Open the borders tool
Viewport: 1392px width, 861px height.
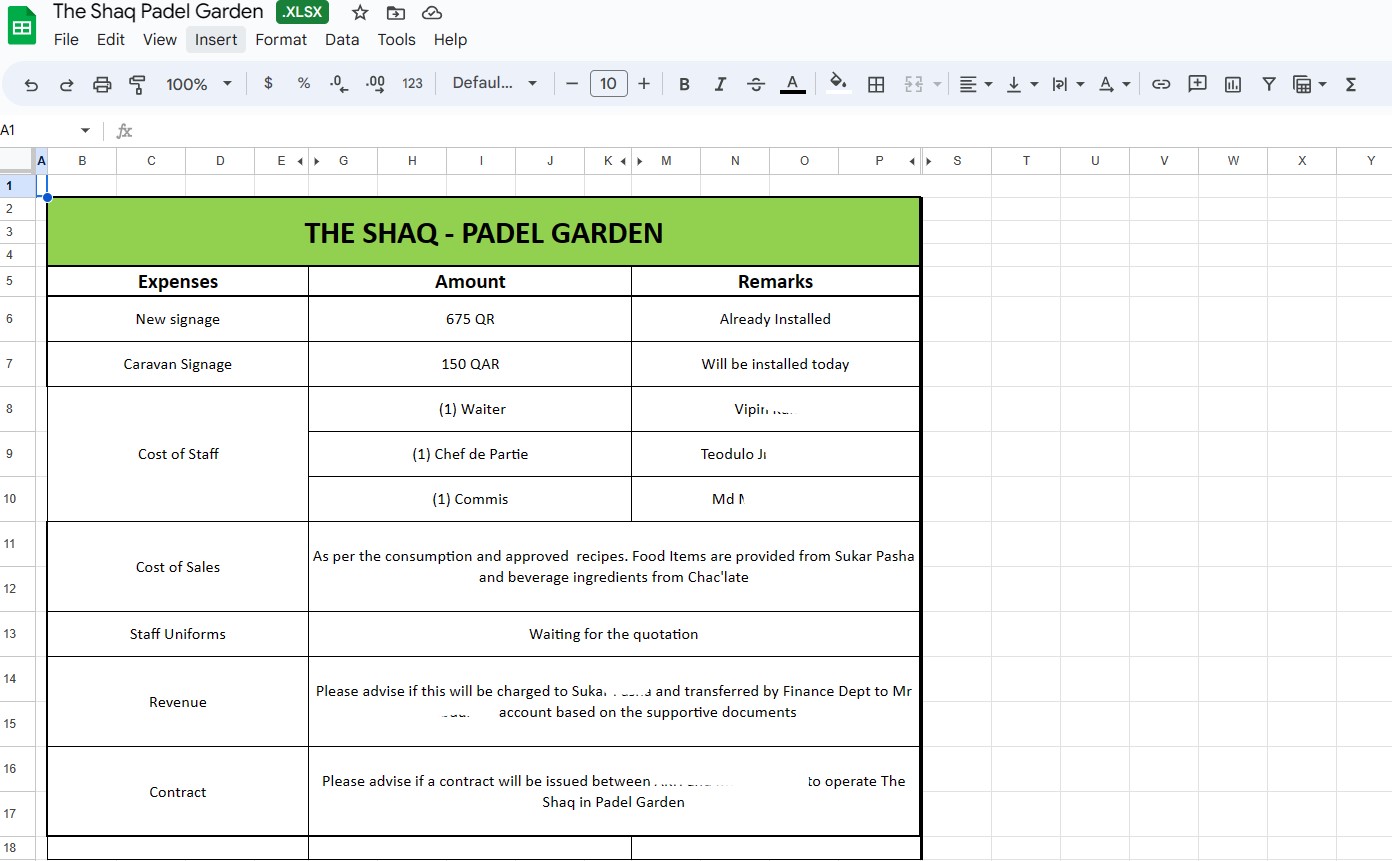coord(876,84)
